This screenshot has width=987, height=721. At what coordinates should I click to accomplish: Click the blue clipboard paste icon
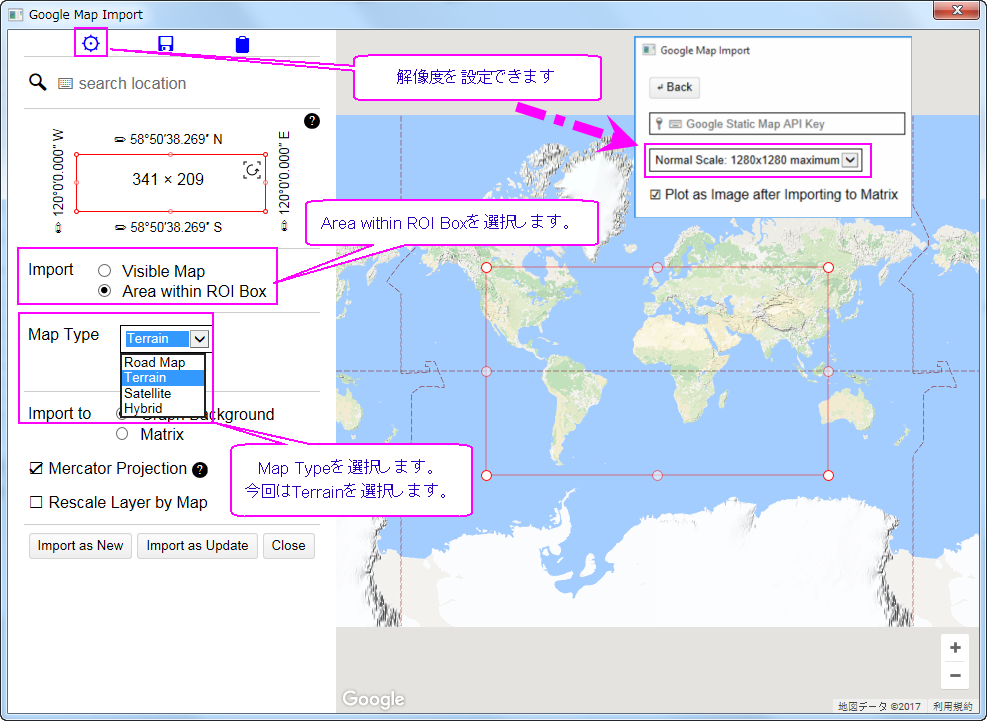pyautogui.click(x=242, y=44)
